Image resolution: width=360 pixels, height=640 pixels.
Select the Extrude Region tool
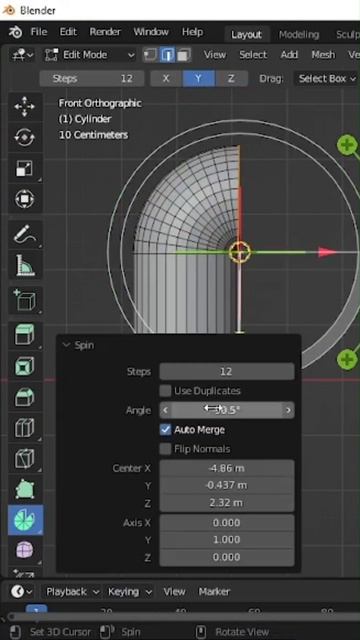[x=25, y=336]
